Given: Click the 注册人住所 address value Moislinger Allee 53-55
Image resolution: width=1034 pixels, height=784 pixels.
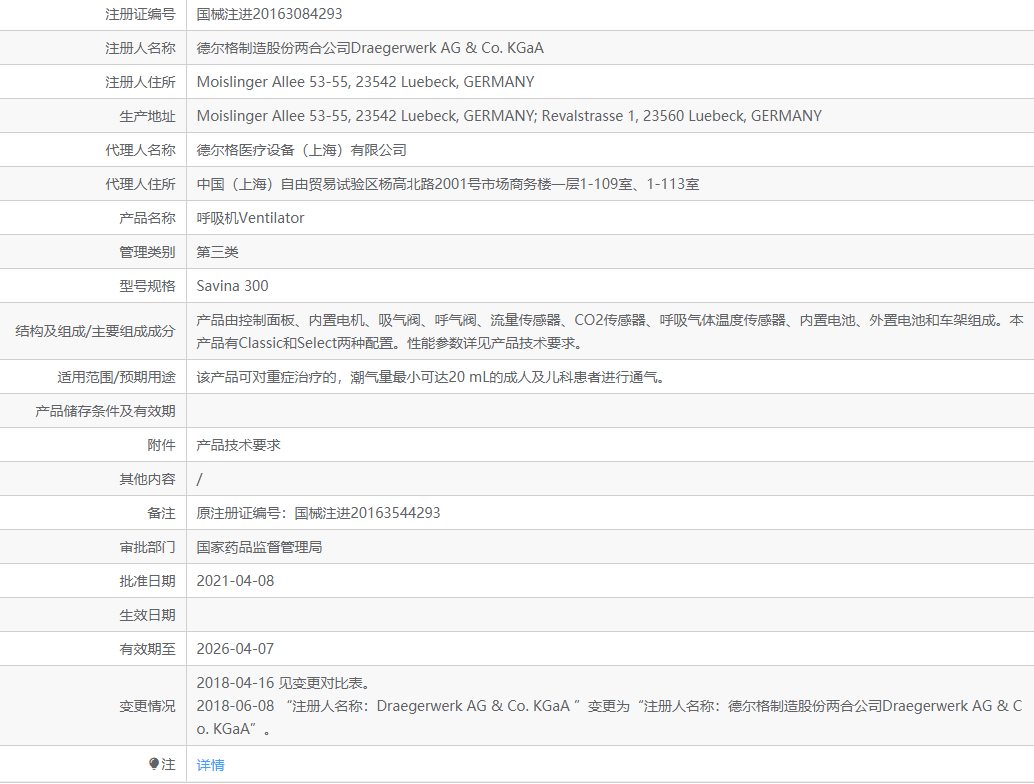Looking at the screenshot, I should [x=365, y=82].
